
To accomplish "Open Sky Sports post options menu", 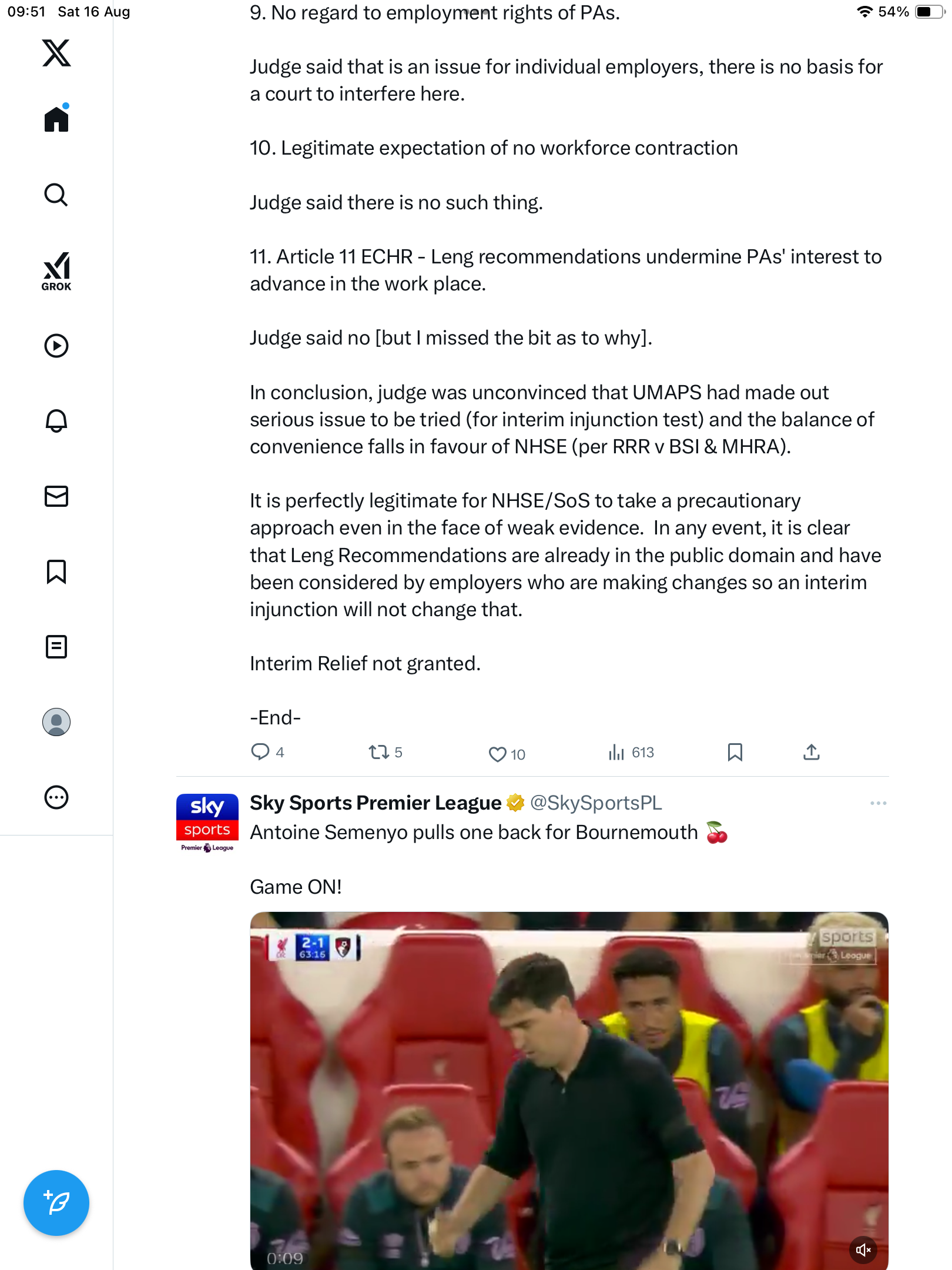I will pos(878,803).
